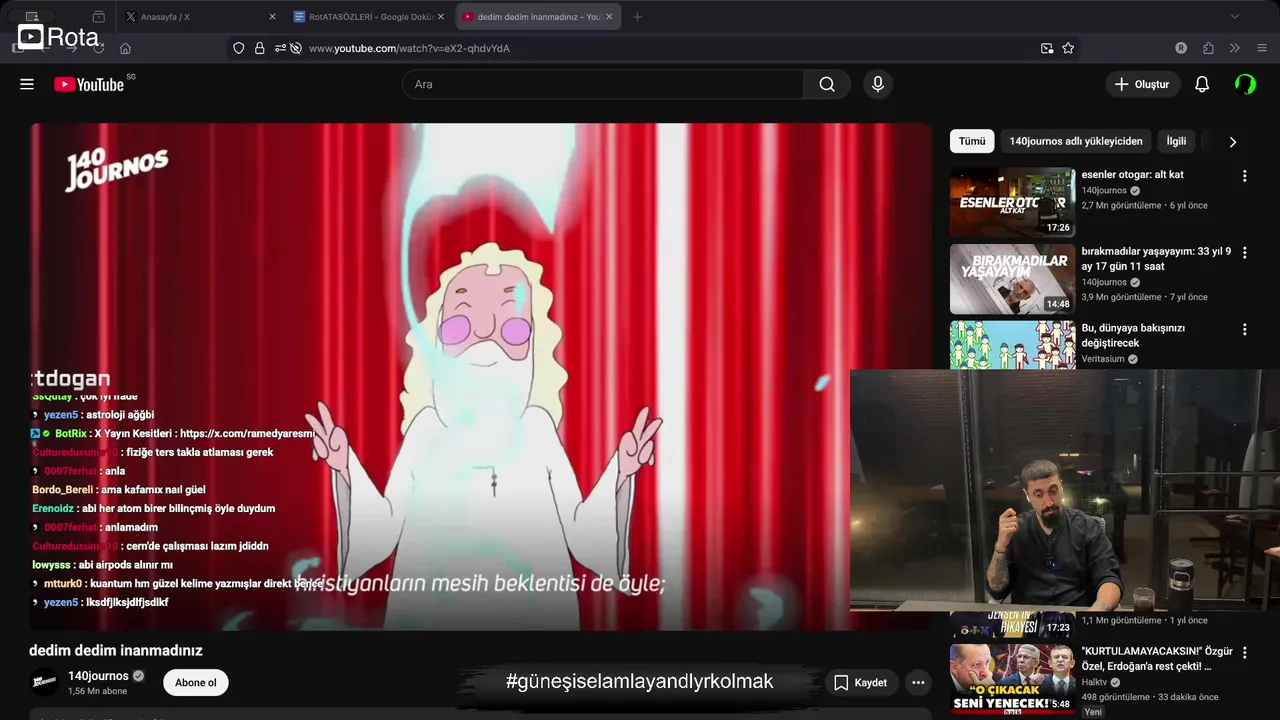1280x720 pixels.
Task: Click the 1,56 Mn abone subscriber count
Action: tap(97, 691)
